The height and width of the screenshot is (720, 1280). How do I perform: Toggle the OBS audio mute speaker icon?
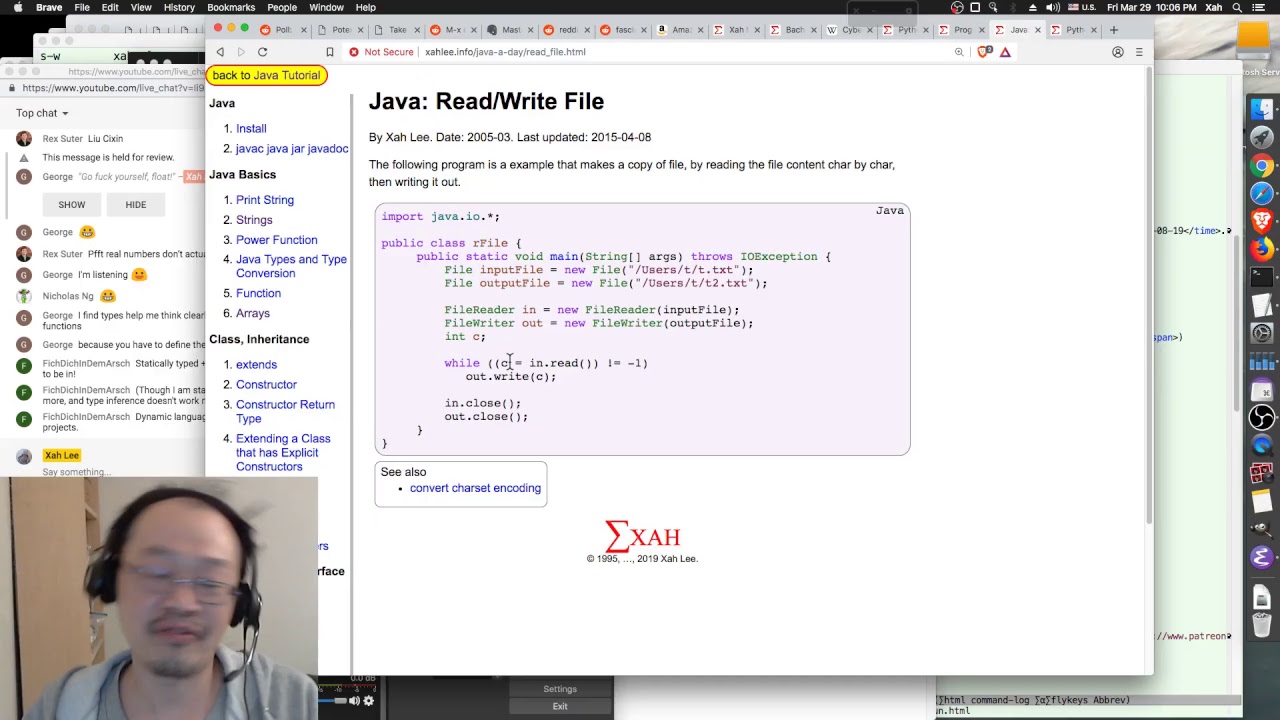coord(353,701)
